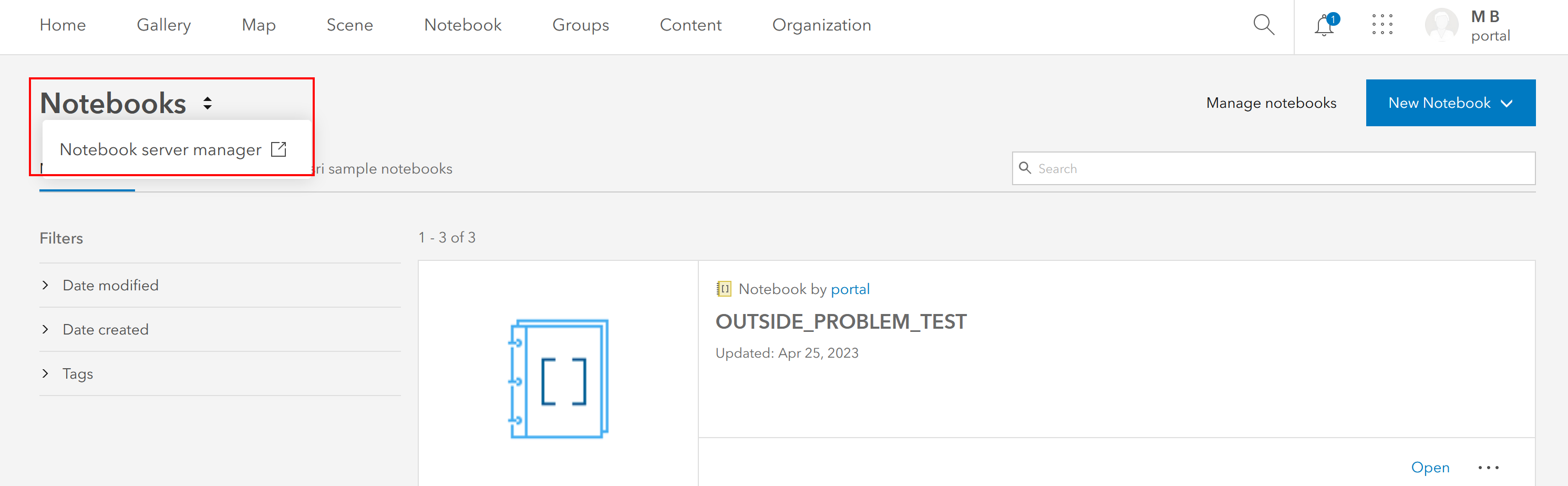
Task: Open the OUTSIDE_PROBLEM_TEST notebook thumbnail
Action: point(558,378)
